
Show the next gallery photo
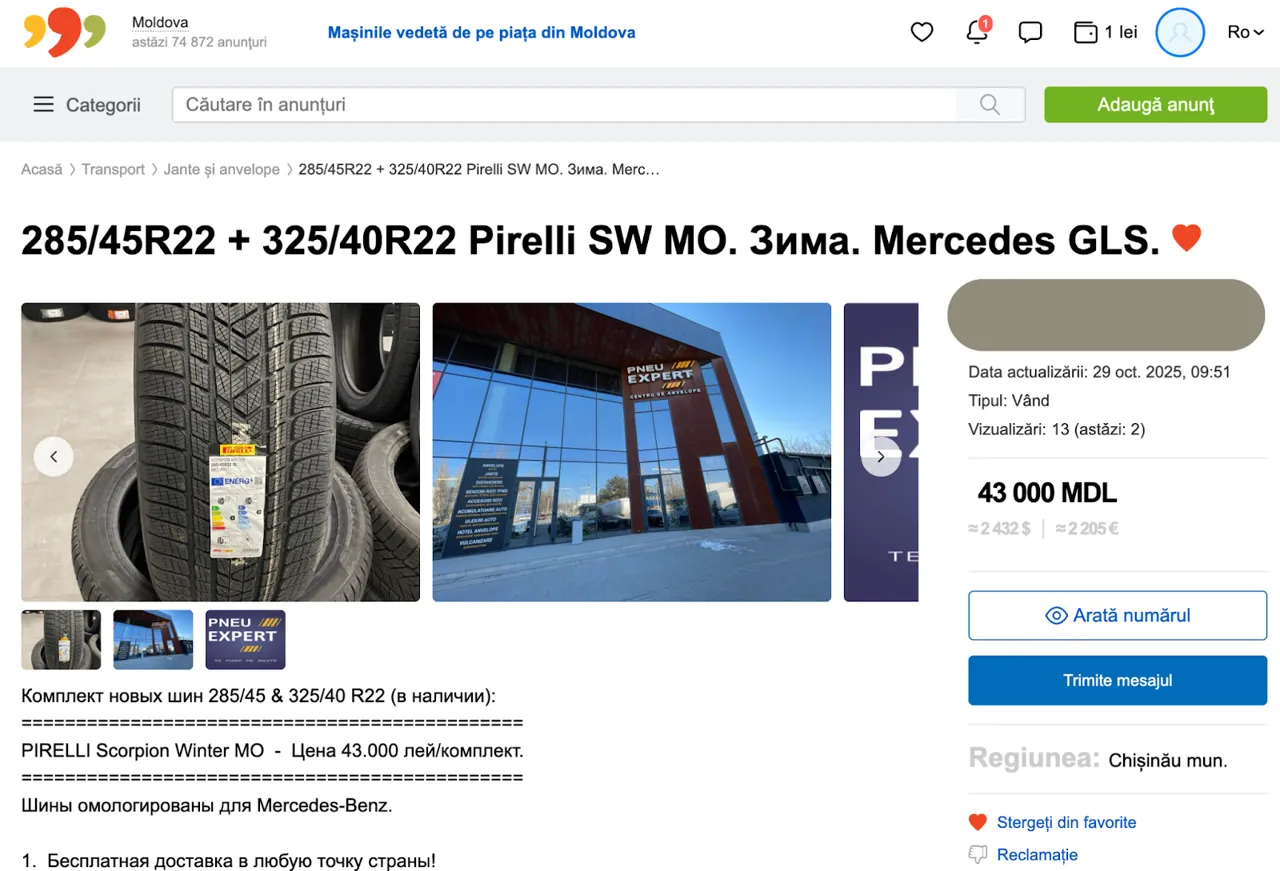point(880,457)
